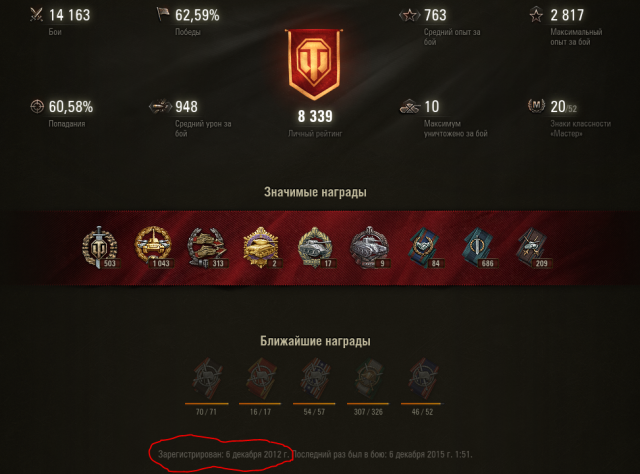Click the grey tank medal with count 9

(x=369, y=247)
